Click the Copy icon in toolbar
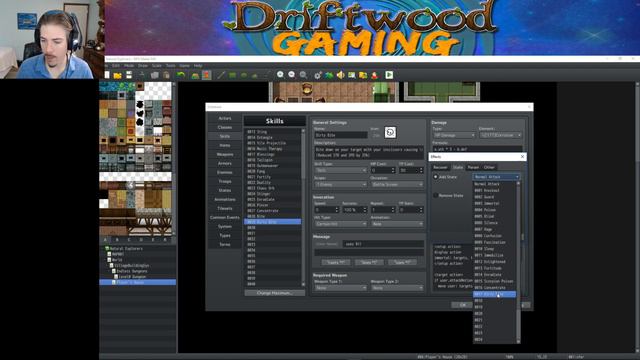640x360 pixels. (x=155, y=75)
